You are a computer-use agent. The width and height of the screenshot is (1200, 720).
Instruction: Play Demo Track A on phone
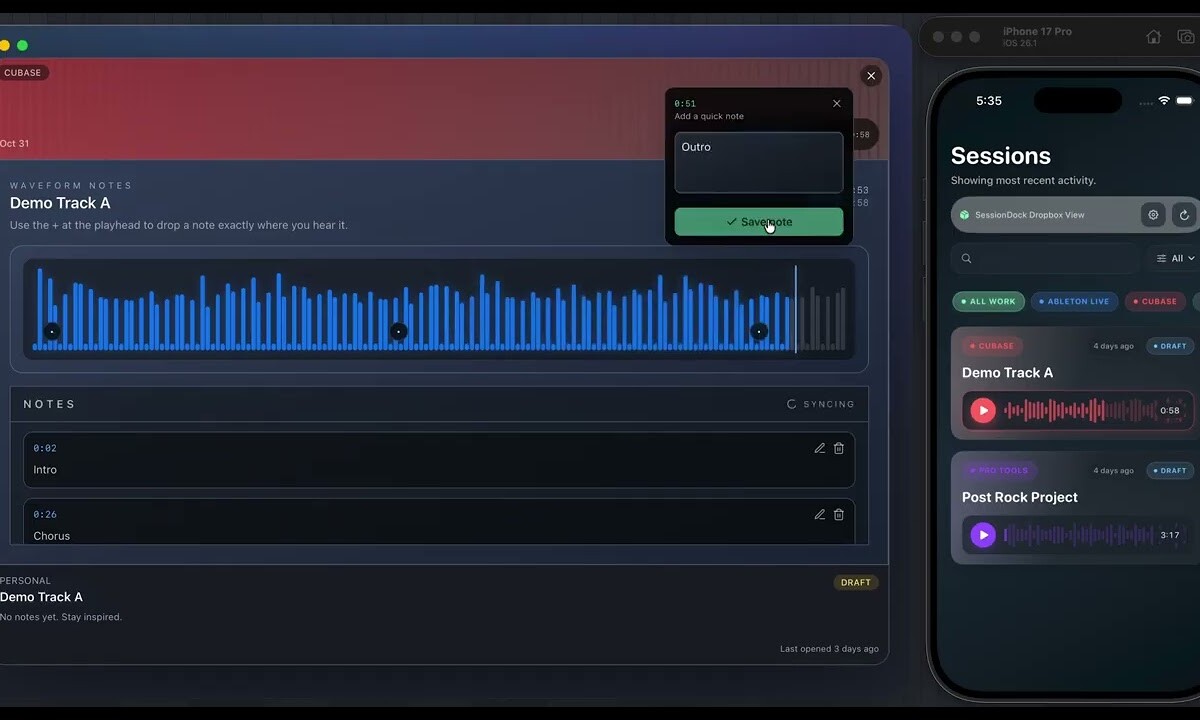coord(983,410)
